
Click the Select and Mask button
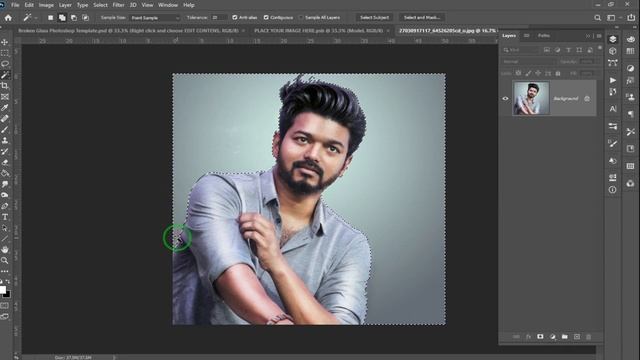(x=422, y=18)
